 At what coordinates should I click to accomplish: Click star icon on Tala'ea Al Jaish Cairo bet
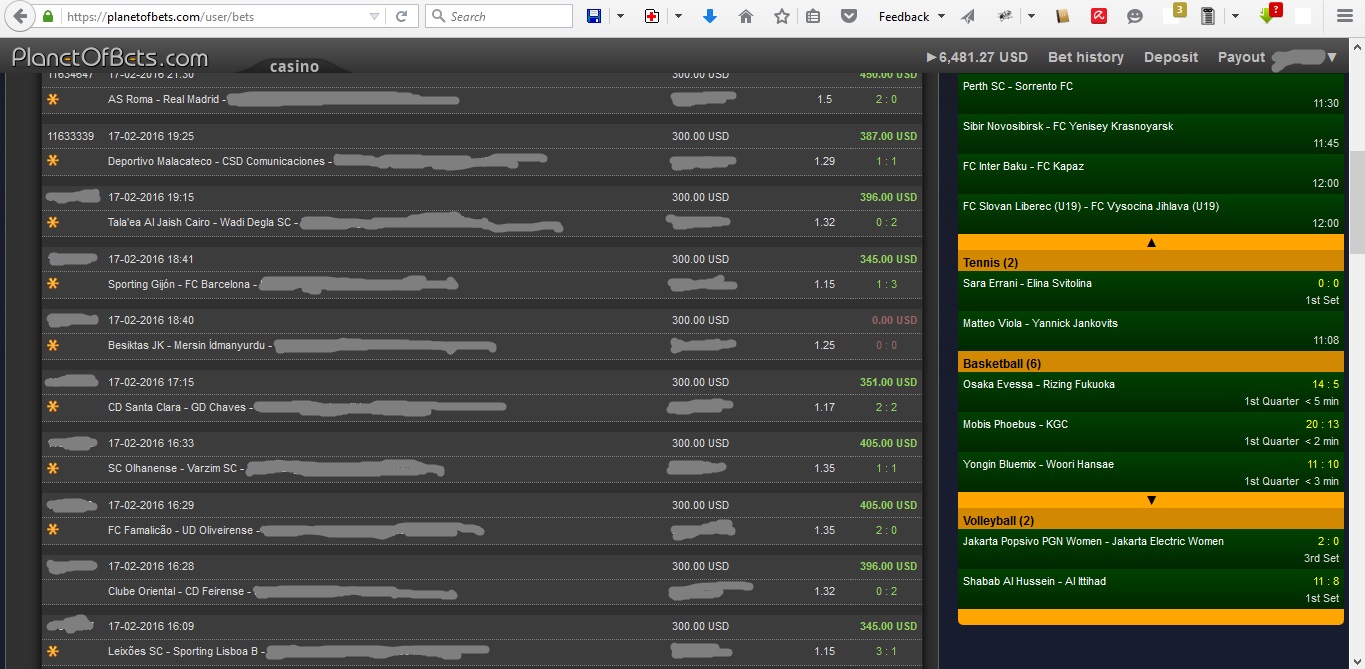[x=53, y=222]
